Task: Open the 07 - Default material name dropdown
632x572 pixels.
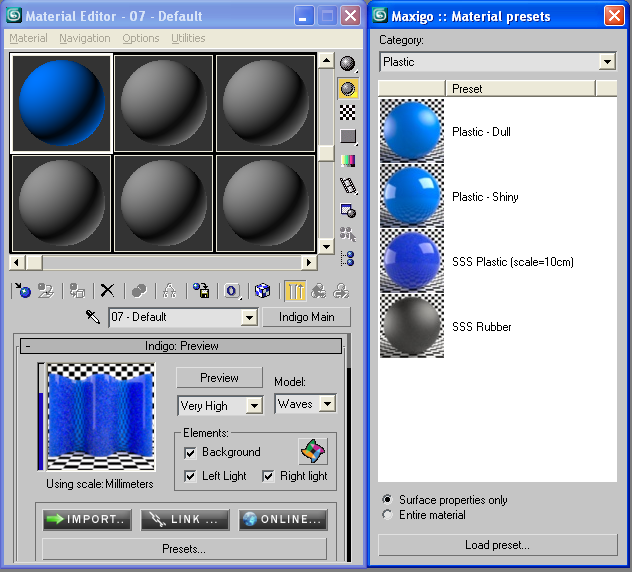Action: point(249,317)
